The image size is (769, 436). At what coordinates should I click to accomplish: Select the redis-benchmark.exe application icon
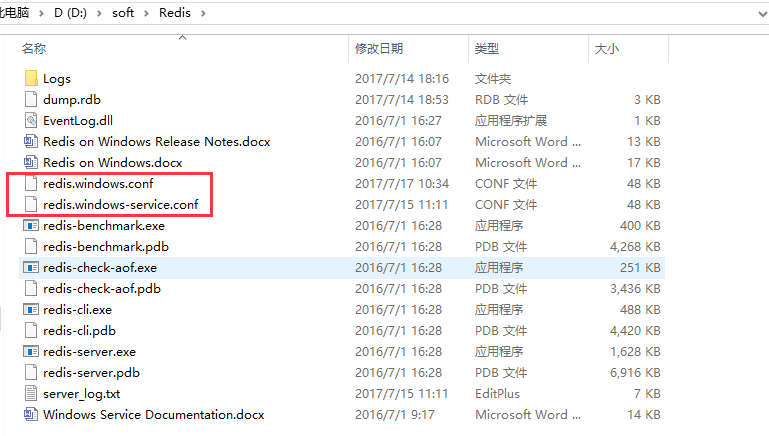[31, 226]
